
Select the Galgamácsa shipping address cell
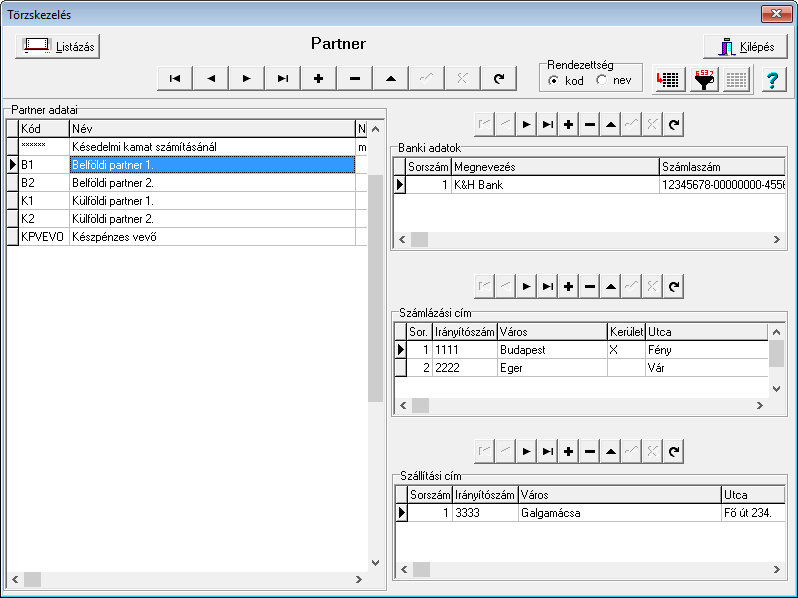pos(619,513)
